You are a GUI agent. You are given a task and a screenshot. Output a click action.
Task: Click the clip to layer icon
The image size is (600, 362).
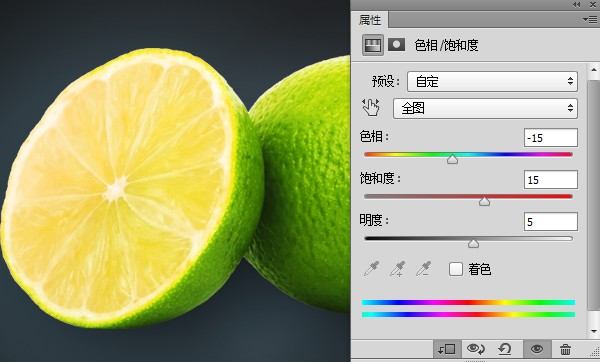click(x=446, y=349)
